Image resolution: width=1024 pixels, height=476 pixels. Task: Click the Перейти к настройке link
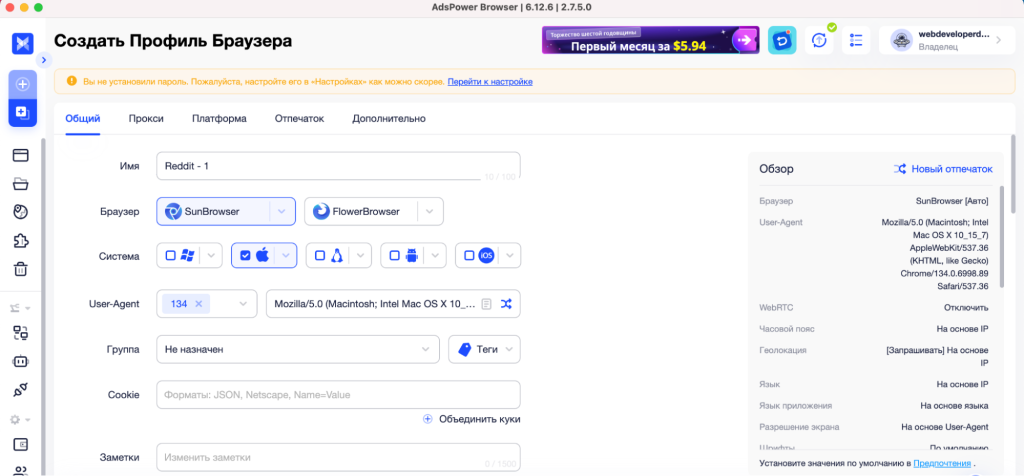pyautogui.click(x=490, y=82)
